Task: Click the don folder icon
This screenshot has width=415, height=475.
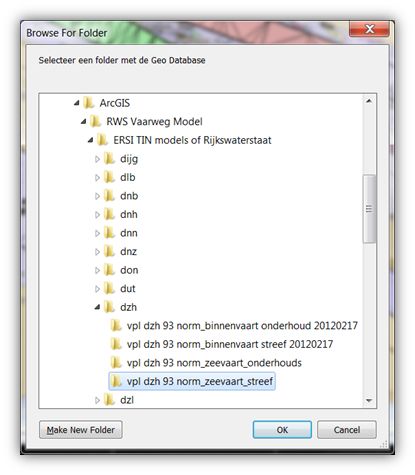Action: tap(109, 270)
